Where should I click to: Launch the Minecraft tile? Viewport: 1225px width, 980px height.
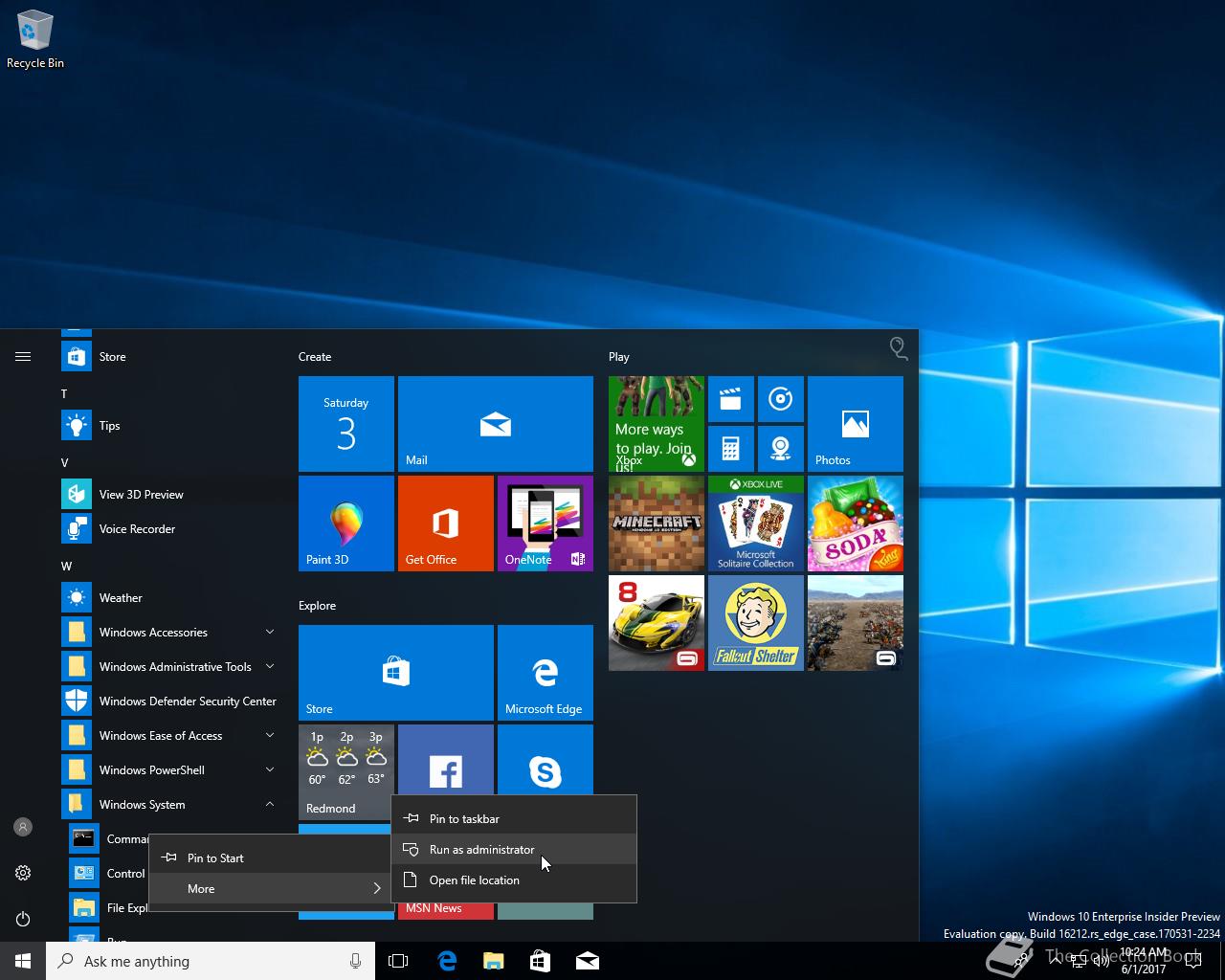point(657,523)
